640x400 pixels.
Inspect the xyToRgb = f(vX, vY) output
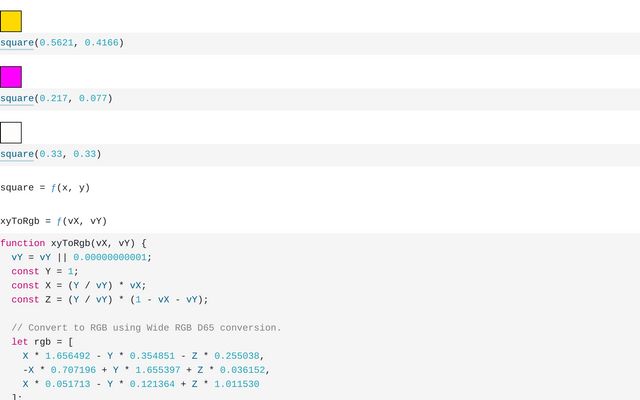(x=53, y=221)
